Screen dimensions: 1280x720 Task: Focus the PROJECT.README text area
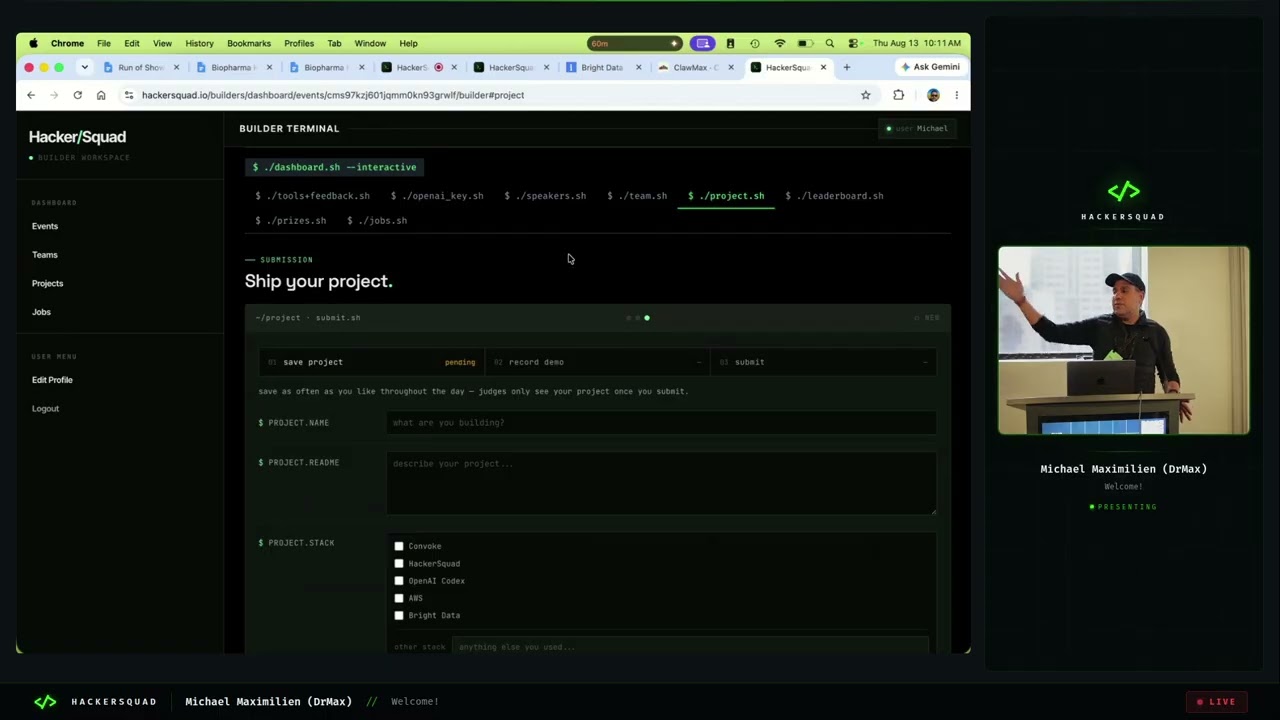tap(661, 484)
